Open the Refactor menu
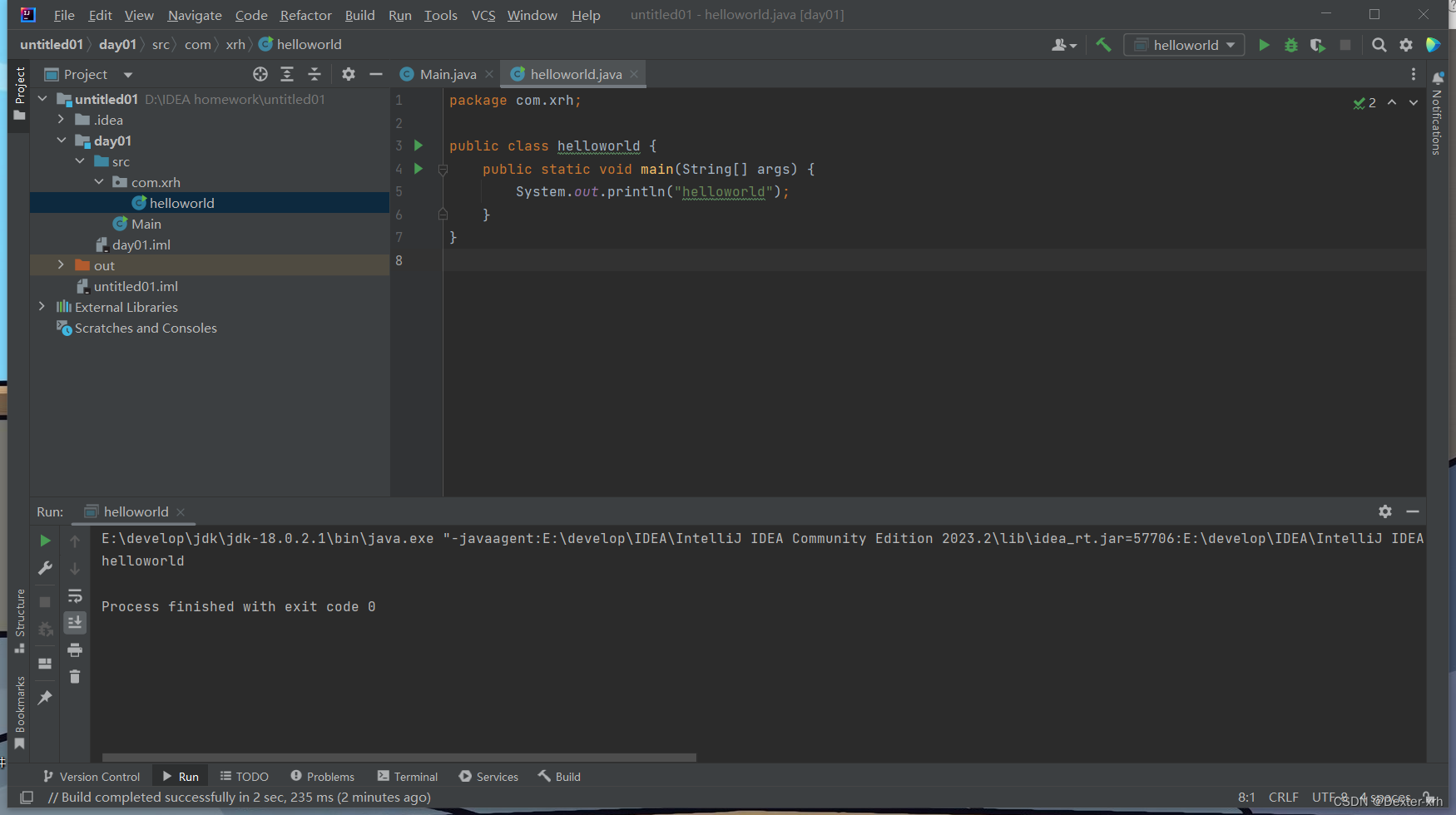Screen dimensions: 1456x815 click(x=305, y=15)
